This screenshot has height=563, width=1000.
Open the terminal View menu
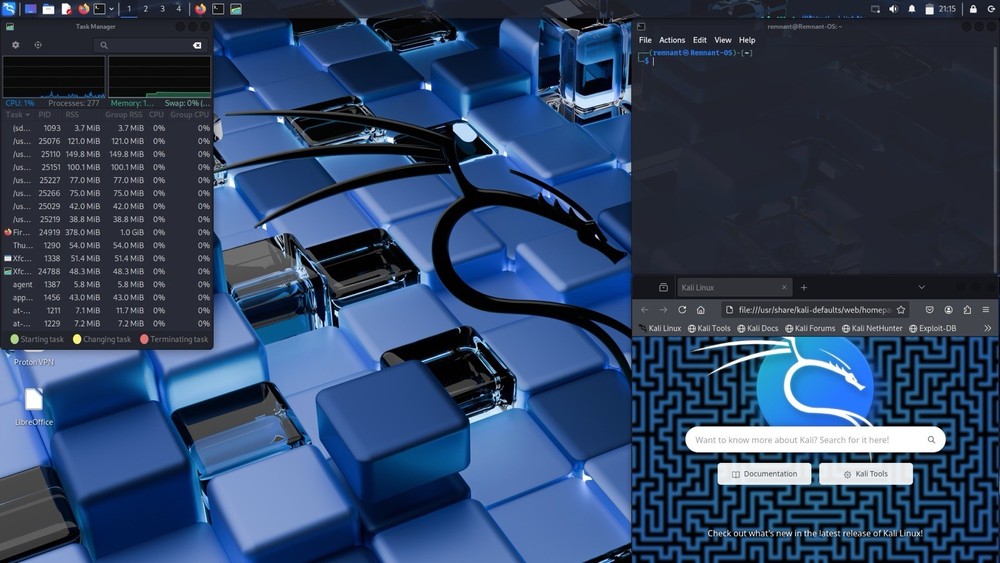click(723, 40)
